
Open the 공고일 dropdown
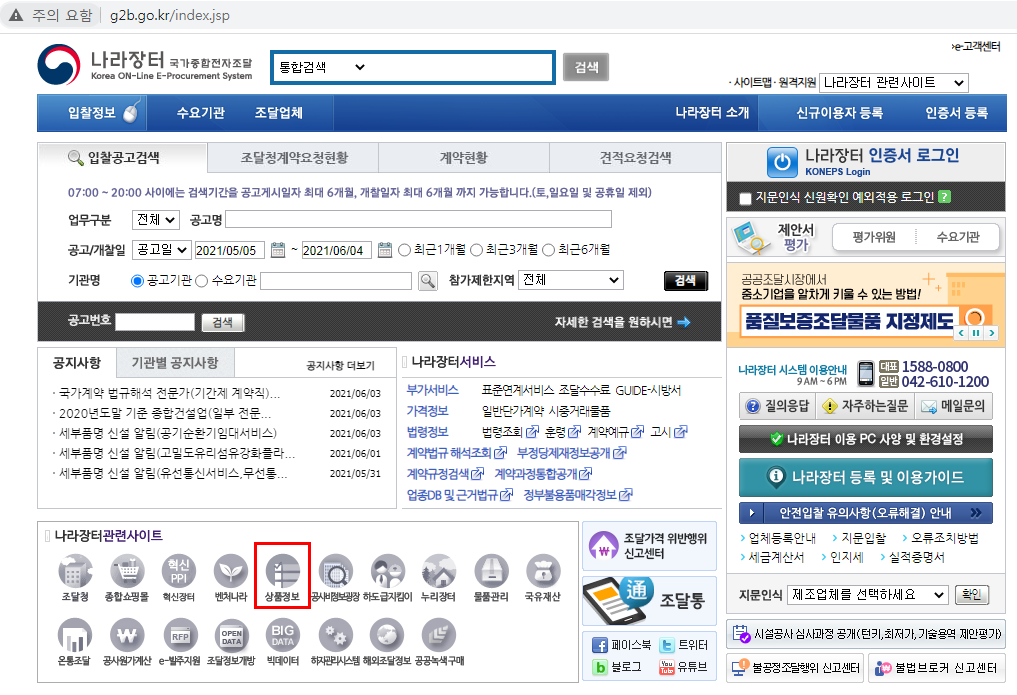tap(162, 250)
